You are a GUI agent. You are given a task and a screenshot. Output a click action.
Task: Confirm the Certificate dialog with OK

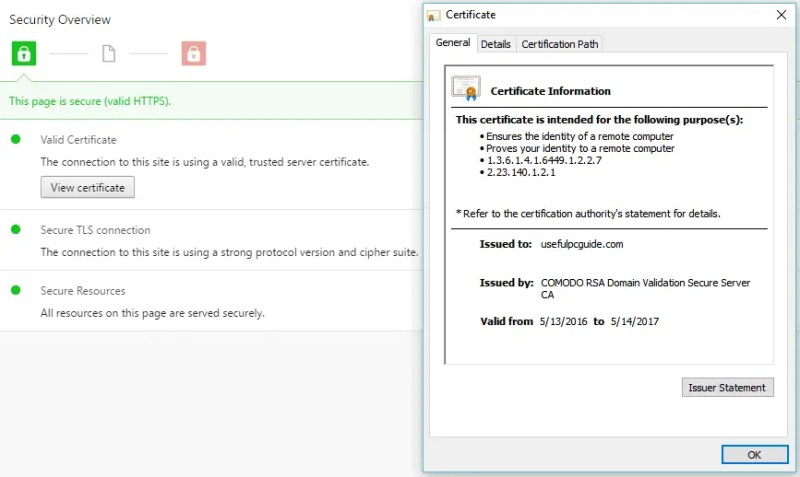(755, 455)
